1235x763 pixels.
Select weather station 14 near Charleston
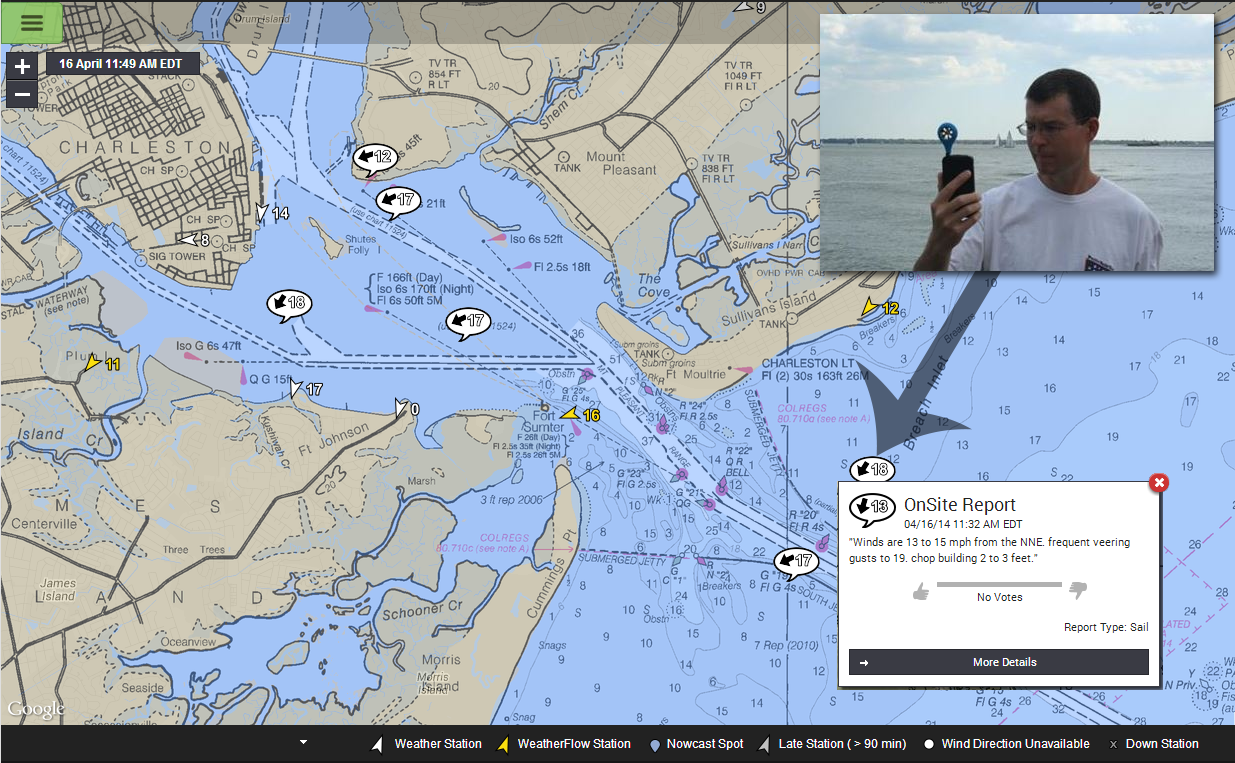point(272,213)
